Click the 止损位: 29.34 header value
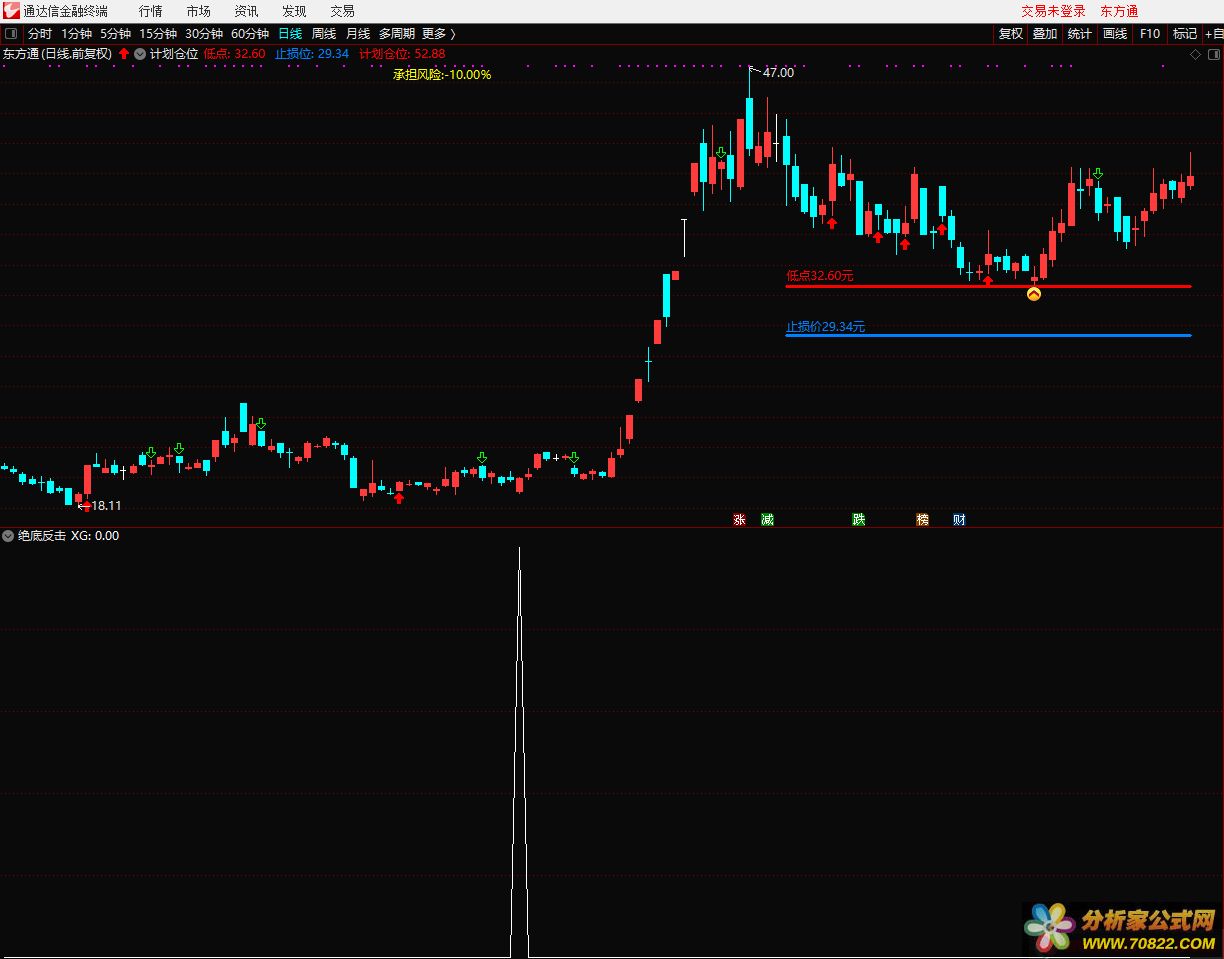This screenshot has height=959, width=1224. coord(312,54)
